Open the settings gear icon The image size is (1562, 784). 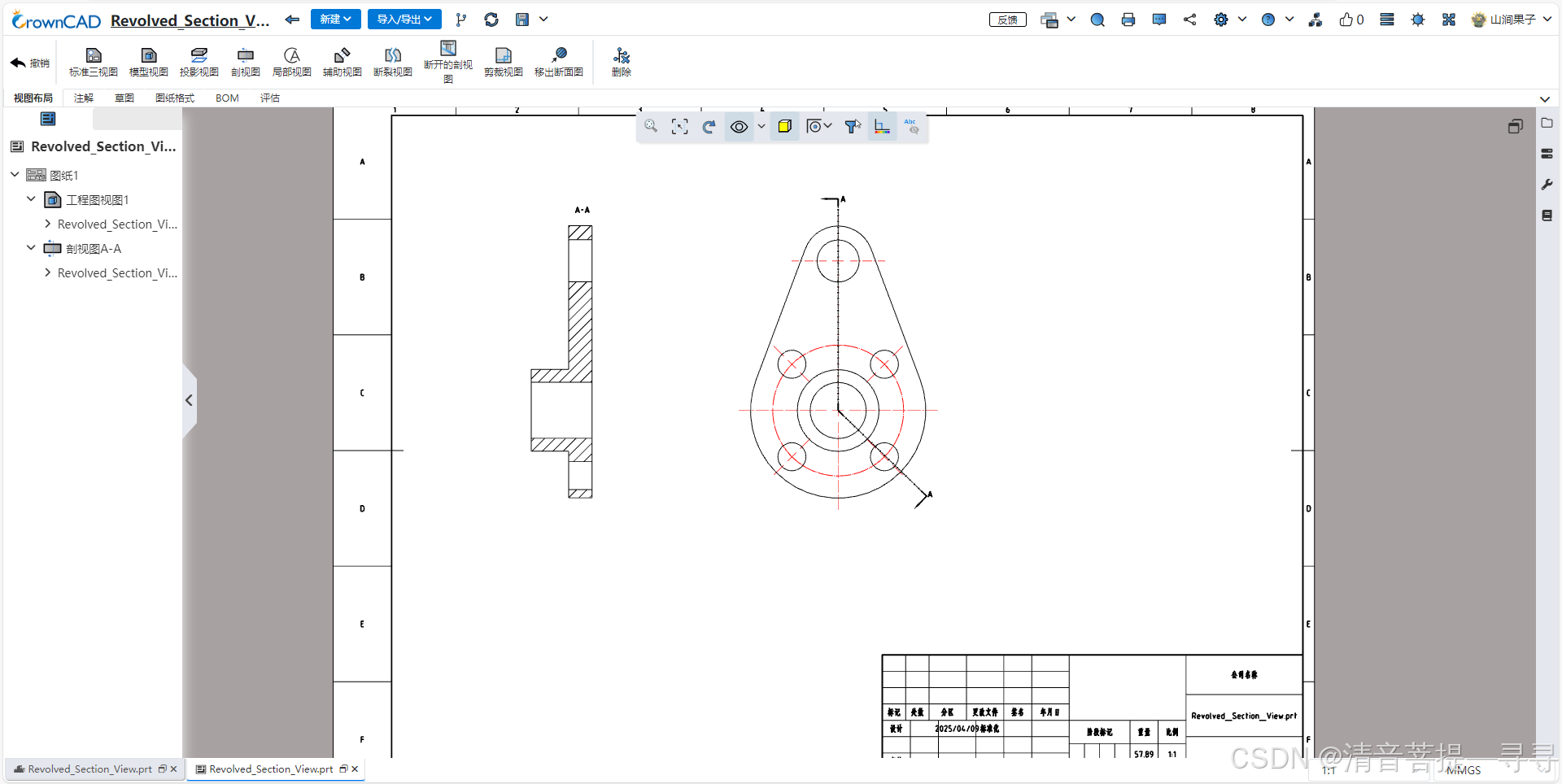1221,20
